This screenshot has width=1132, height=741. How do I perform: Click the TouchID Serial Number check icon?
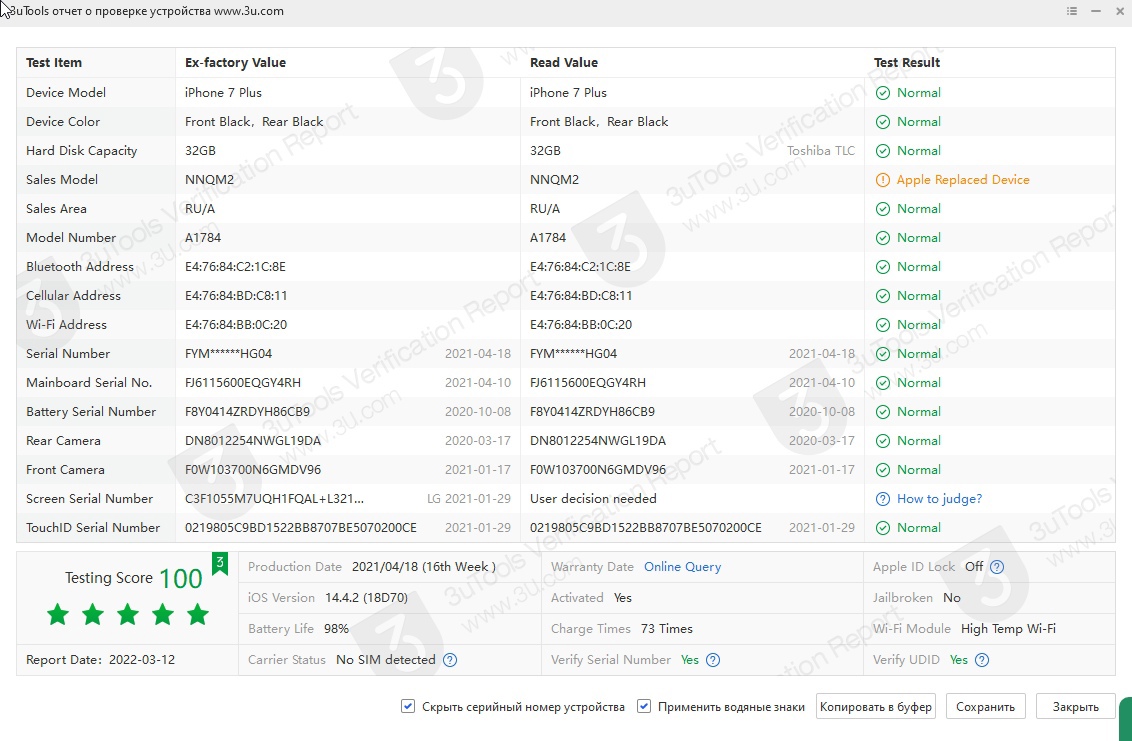coord(882,528)
